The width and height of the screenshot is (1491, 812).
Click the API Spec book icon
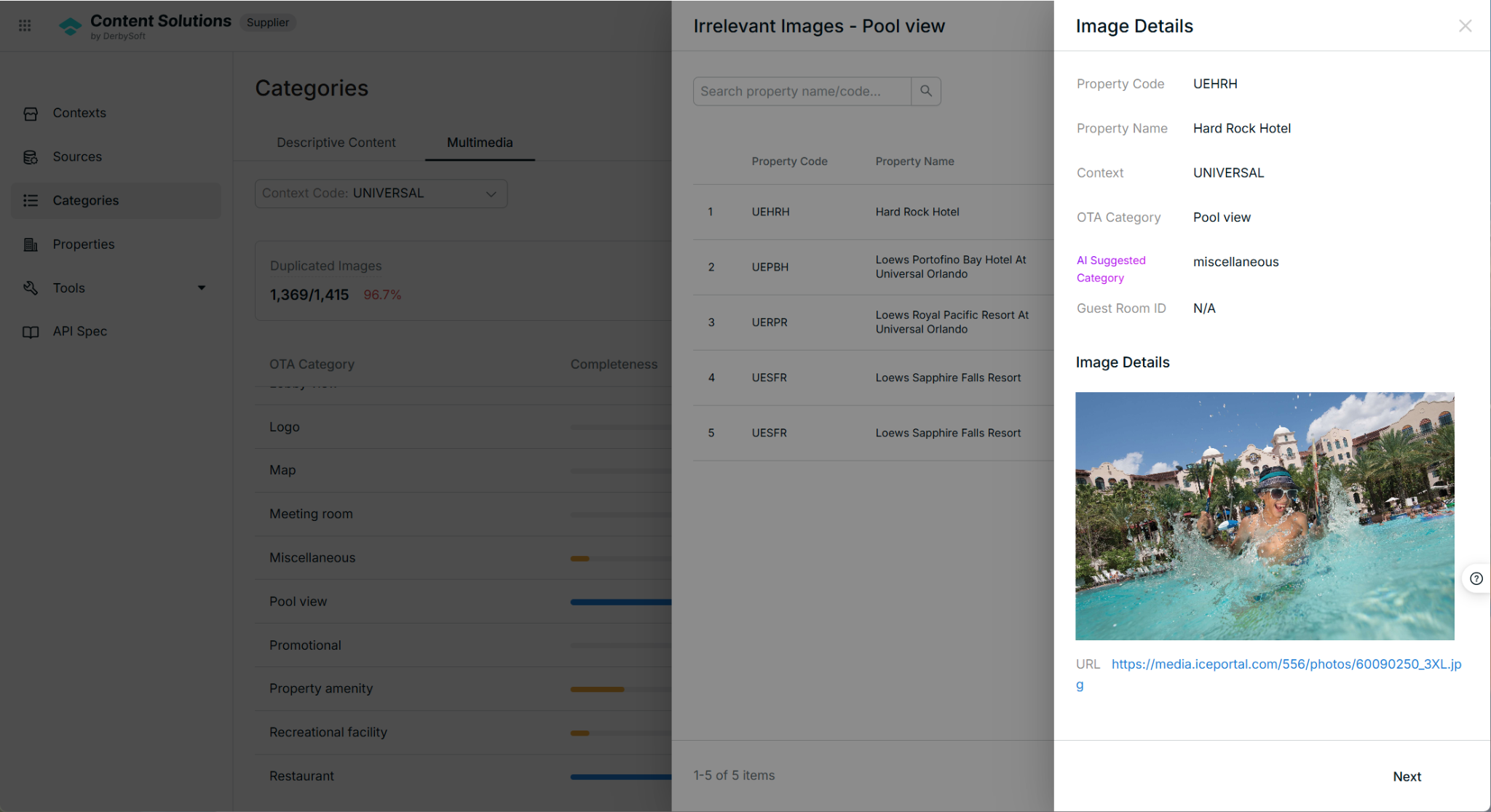31,332
